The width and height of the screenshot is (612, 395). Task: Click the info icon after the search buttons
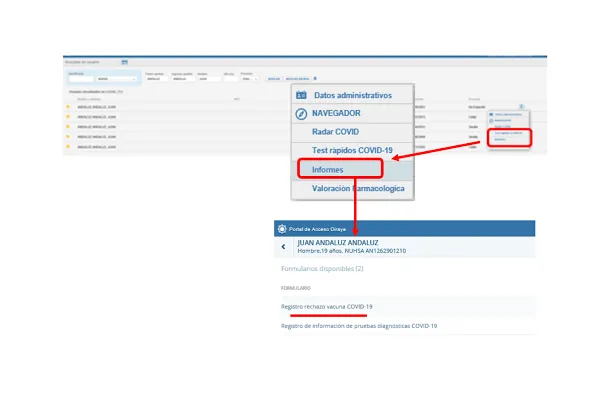pos(315,78)
